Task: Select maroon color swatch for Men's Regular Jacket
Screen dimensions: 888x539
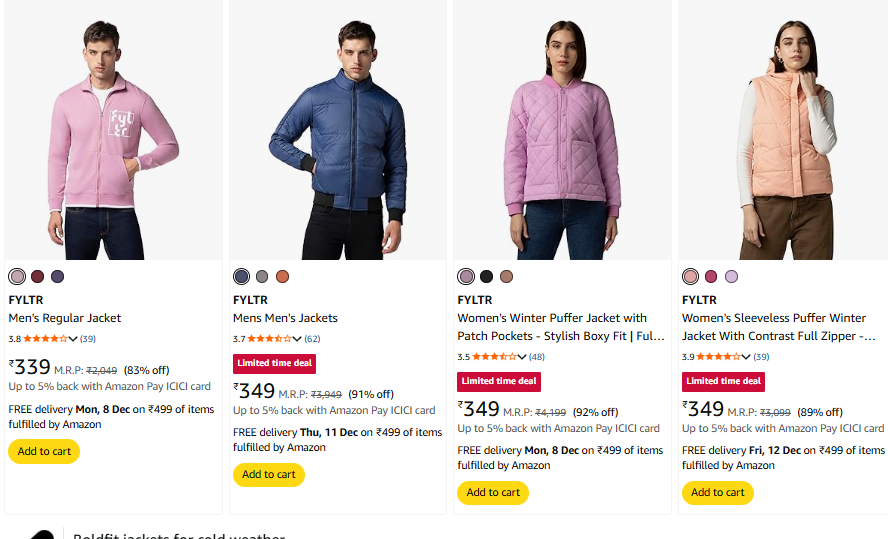Action: pos(37,277)
